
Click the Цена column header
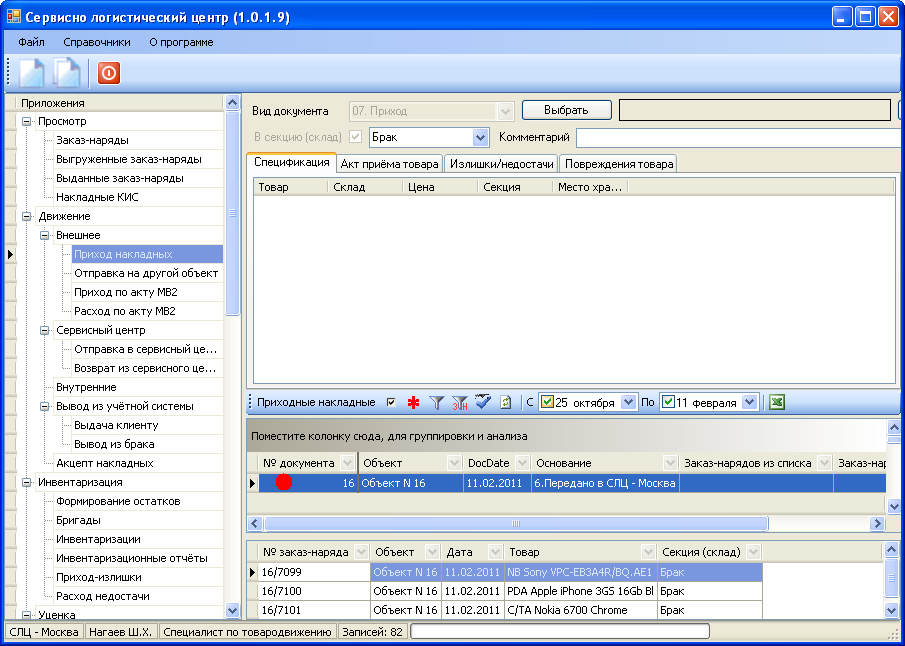440,187
